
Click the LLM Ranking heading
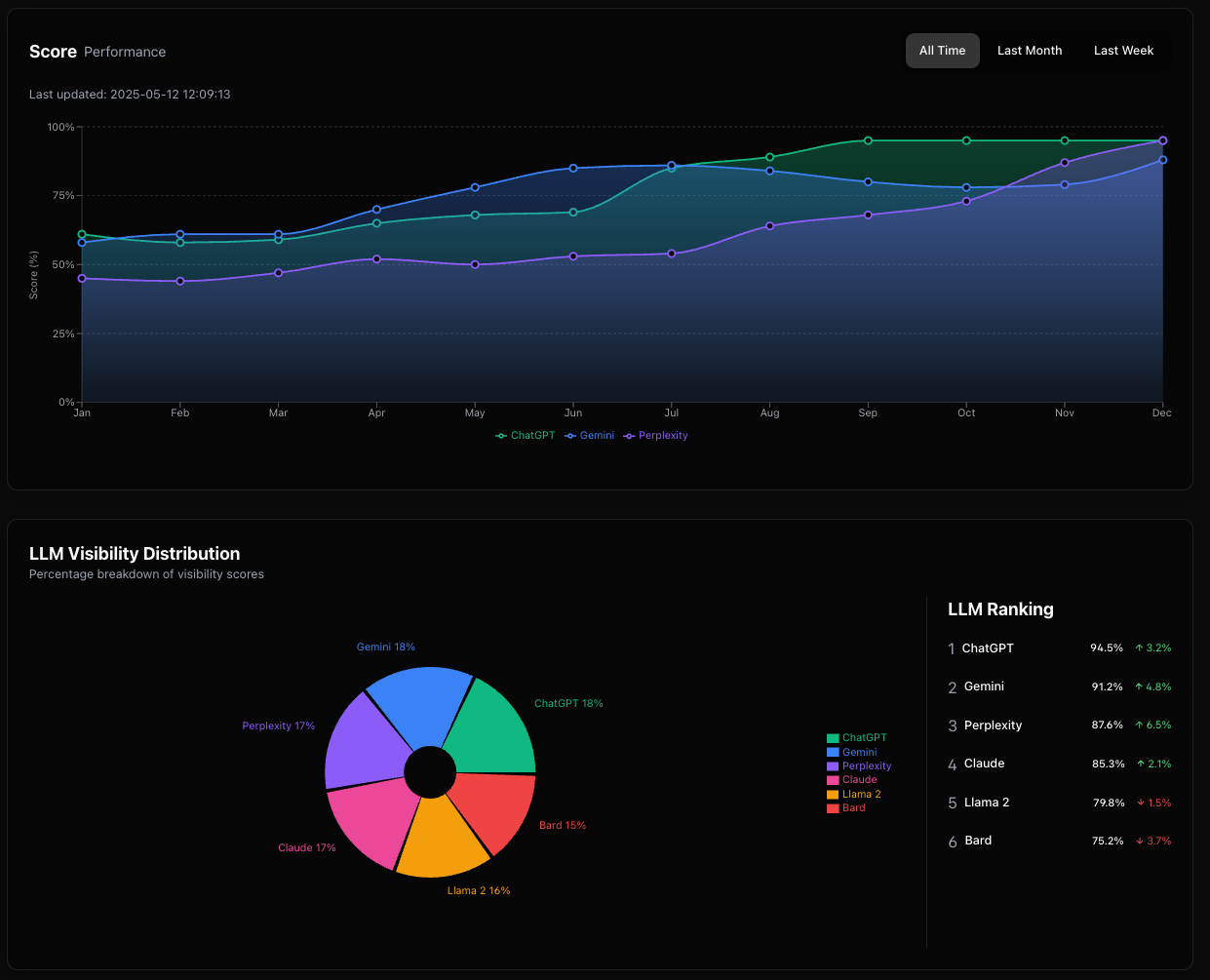1000,609
